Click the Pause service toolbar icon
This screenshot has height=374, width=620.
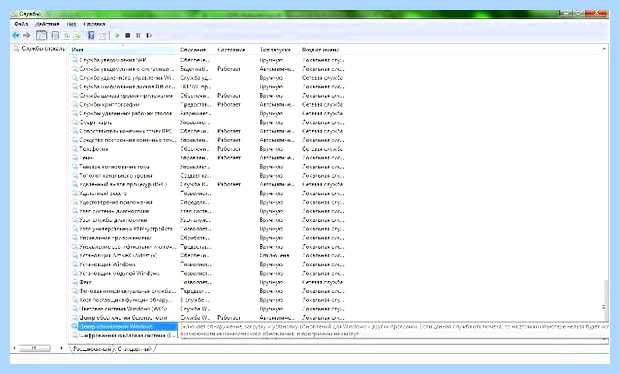(x=138, y=36)
